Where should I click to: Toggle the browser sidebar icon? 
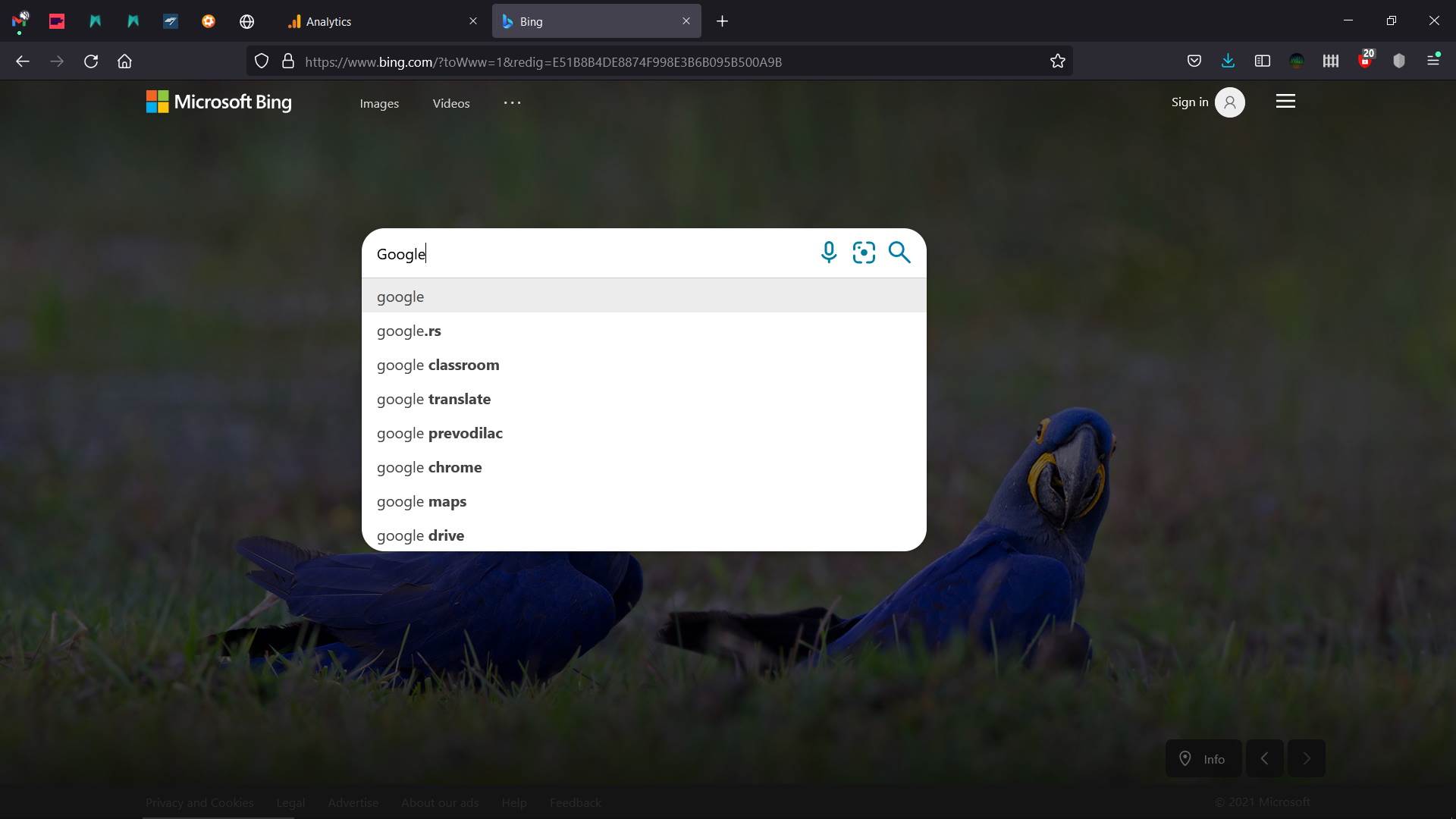coord(1263,61)
